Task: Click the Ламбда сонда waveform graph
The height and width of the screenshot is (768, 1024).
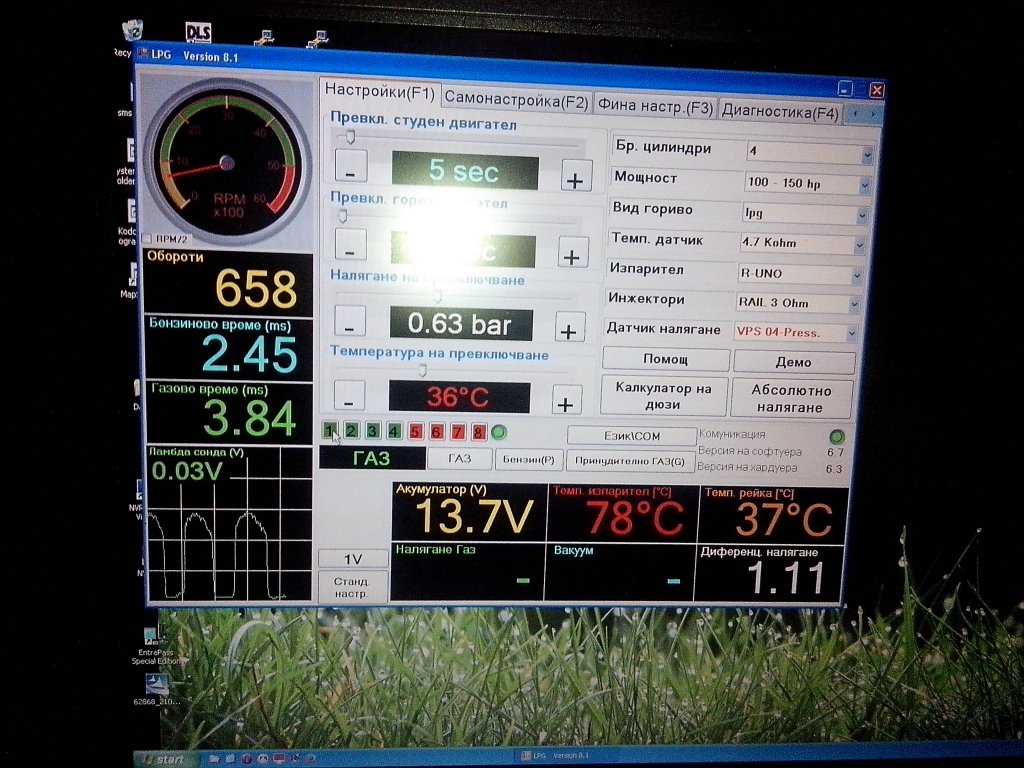Action: click(229, 524)
